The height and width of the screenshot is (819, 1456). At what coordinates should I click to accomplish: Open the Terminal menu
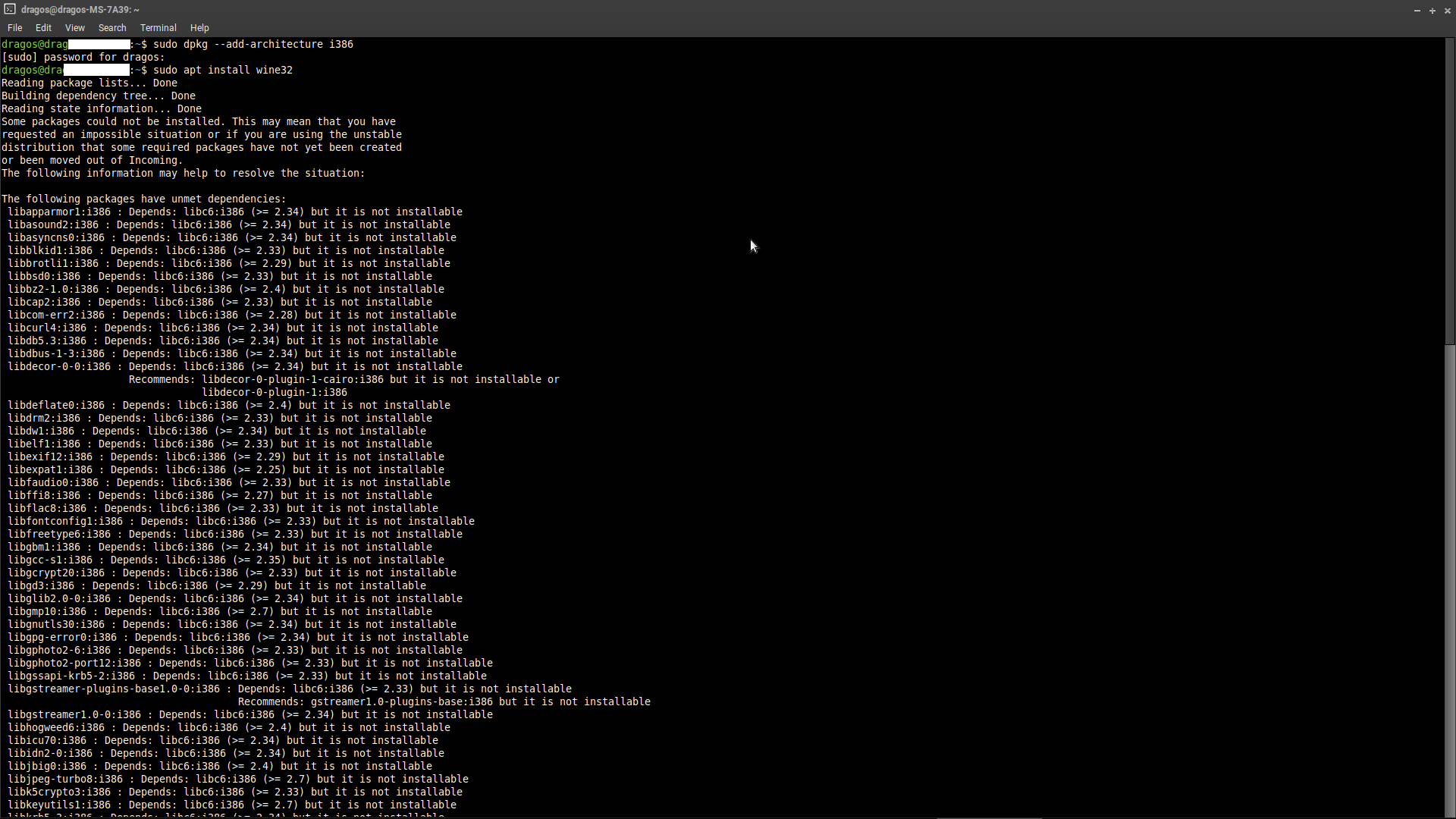(158, 28)
